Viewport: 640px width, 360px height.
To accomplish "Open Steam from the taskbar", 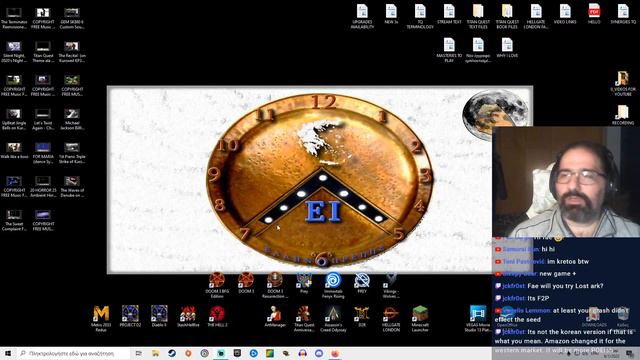I will pos(172,353).
